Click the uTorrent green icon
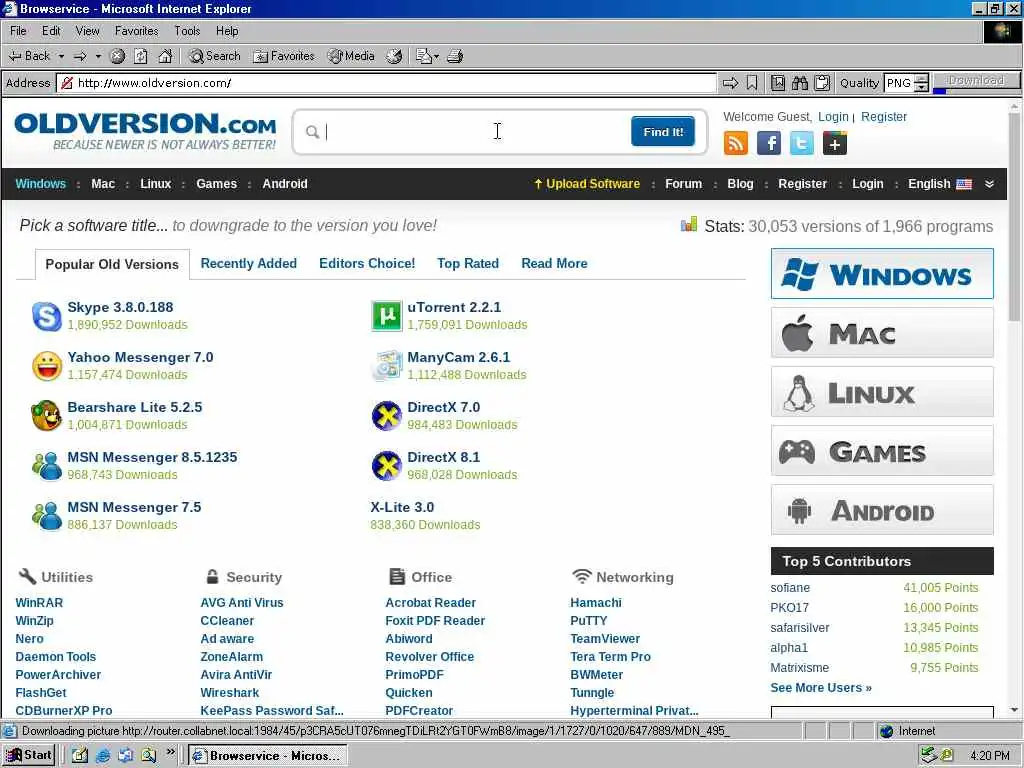1024x768 pixels. (387, 316)
